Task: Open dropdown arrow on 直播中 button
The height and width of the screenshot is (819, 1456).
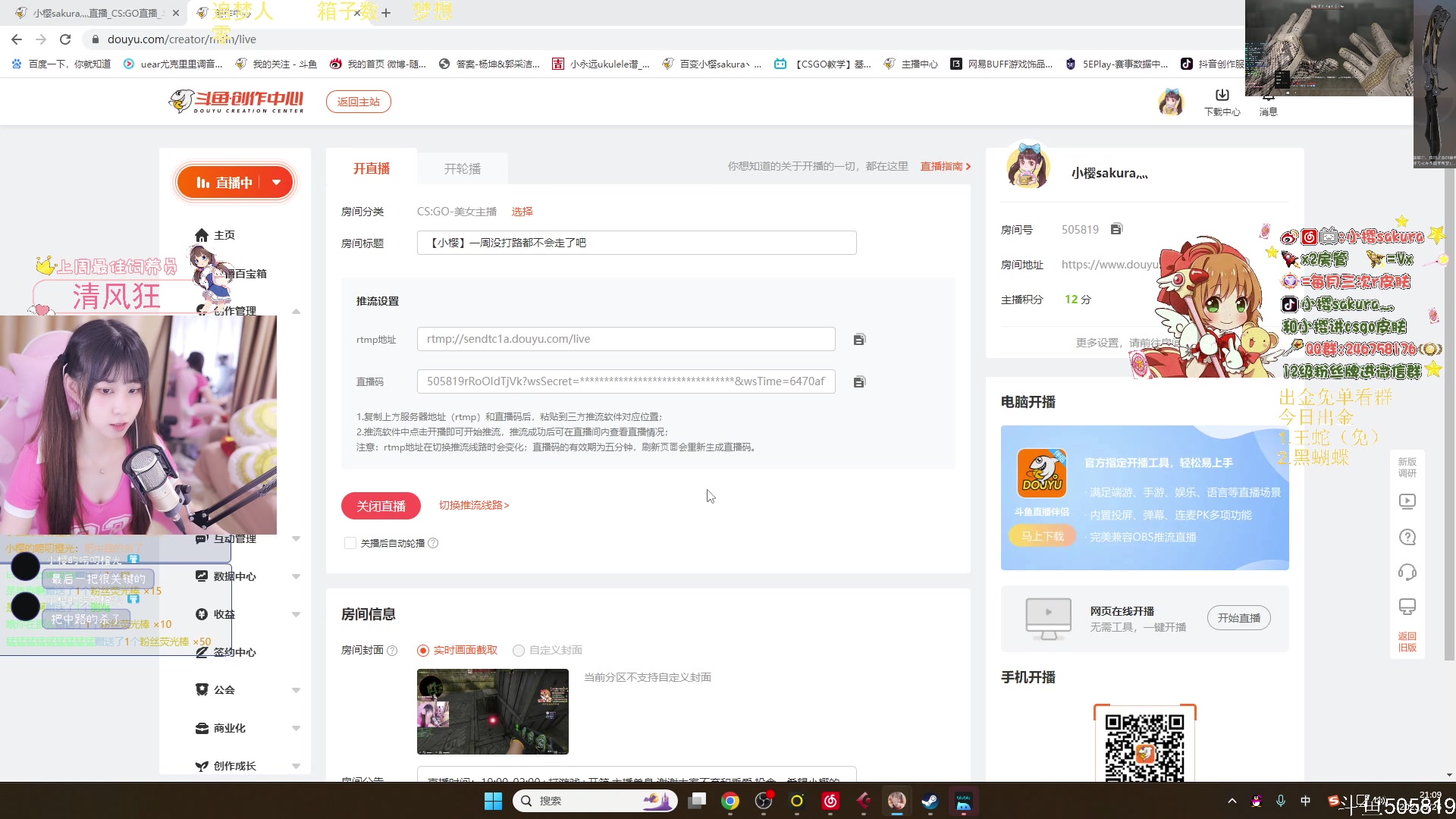Action: tap(276, 183)
